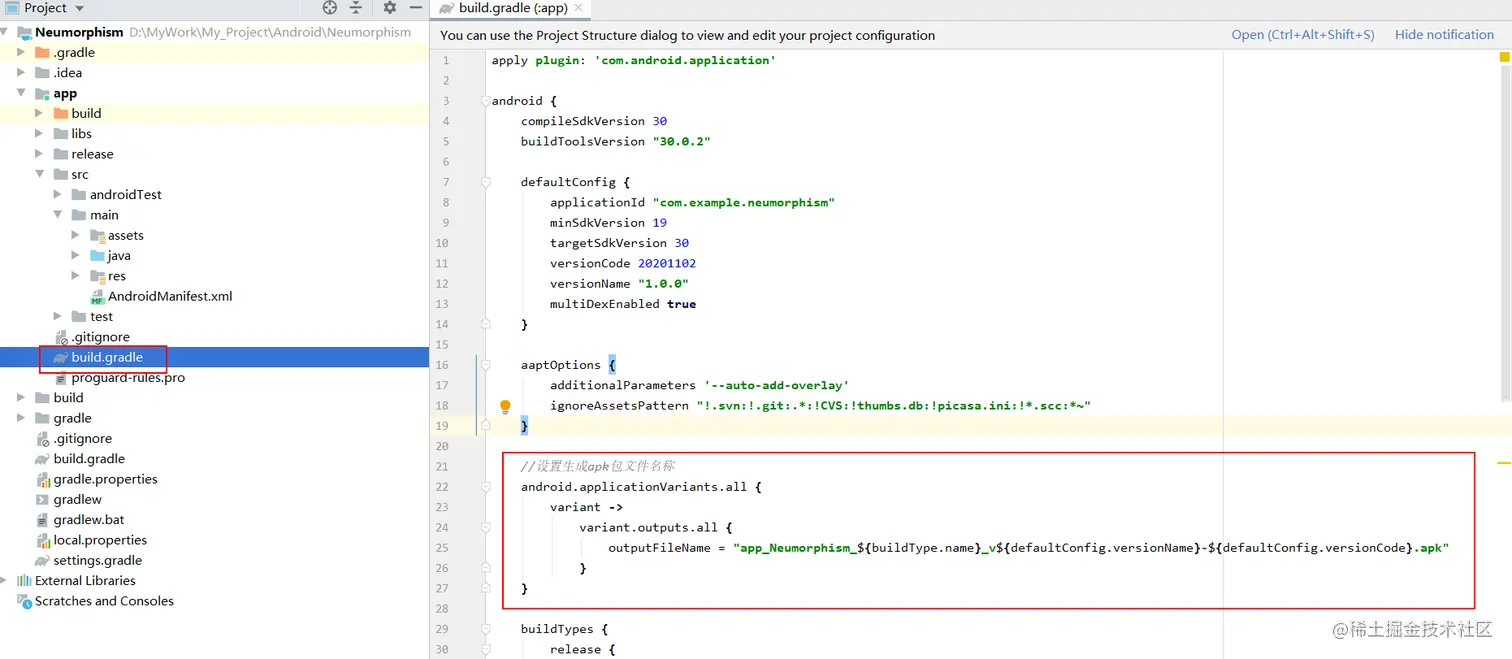Fold the defaultConfig block at line 7
Image resolution: width=1512 pixels, height=659 pixels.
(486, 182)
